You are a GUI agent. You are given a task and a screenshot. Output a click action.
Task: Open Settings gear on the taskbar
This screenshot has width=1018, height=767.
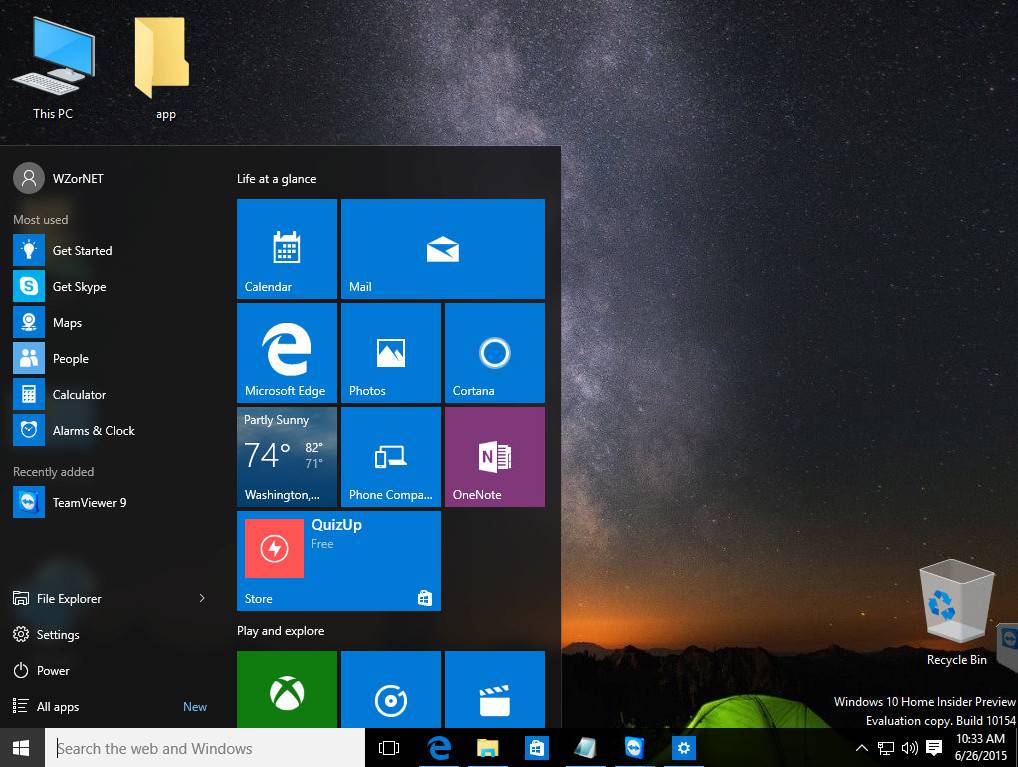[x=683, y=748]
